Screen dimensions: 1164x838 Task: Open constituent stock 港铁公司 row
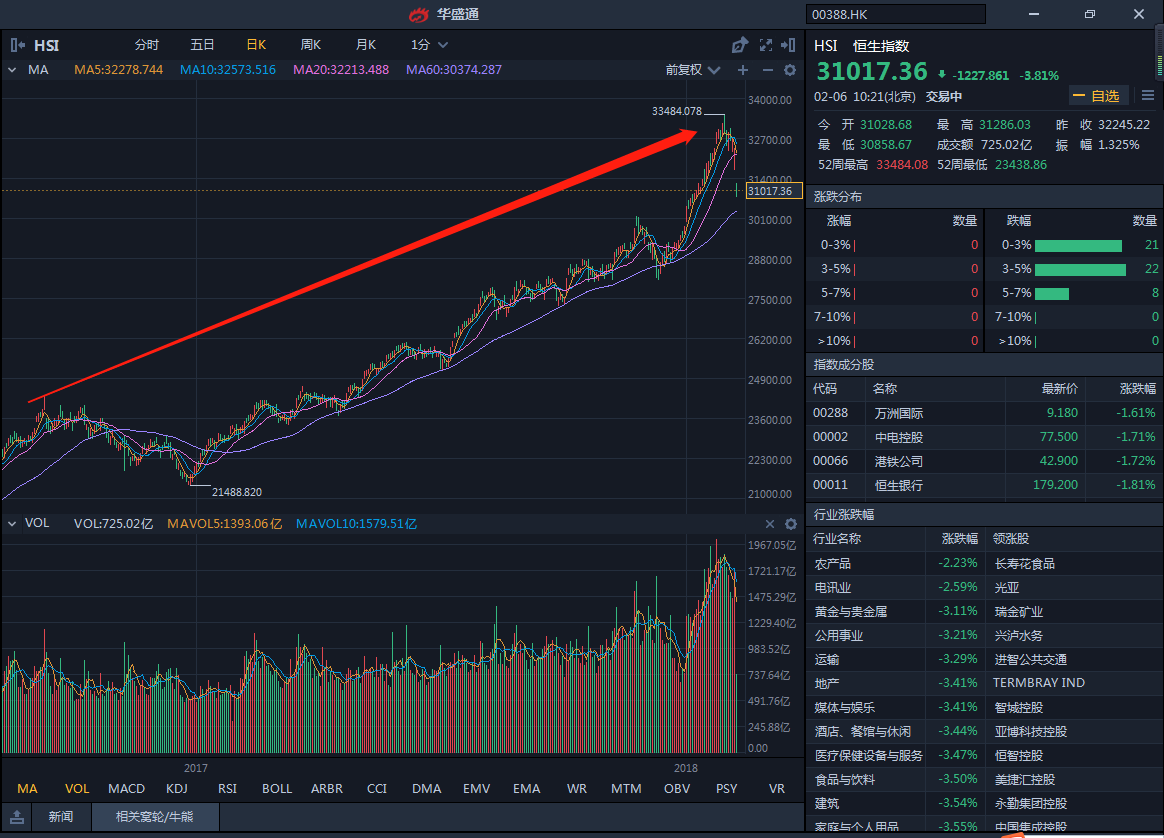[x=984, y=461]
